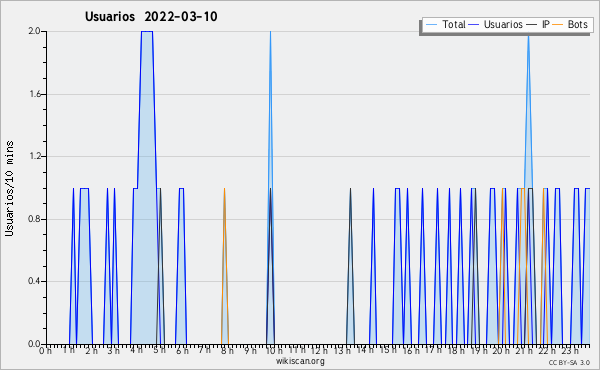Image resolution: width=600 pixels, height=370 pixels.
Task: Click the '23 h' x-axis label
Action: point(570,351)
